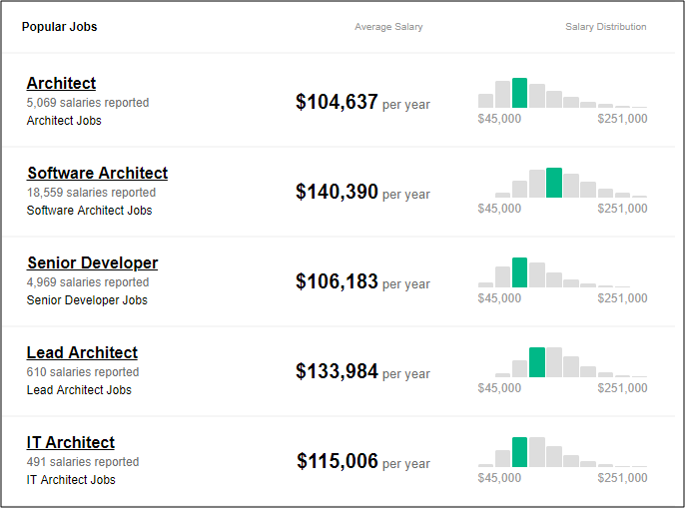Browse IT Architect Jobs link

click(71, 480)
